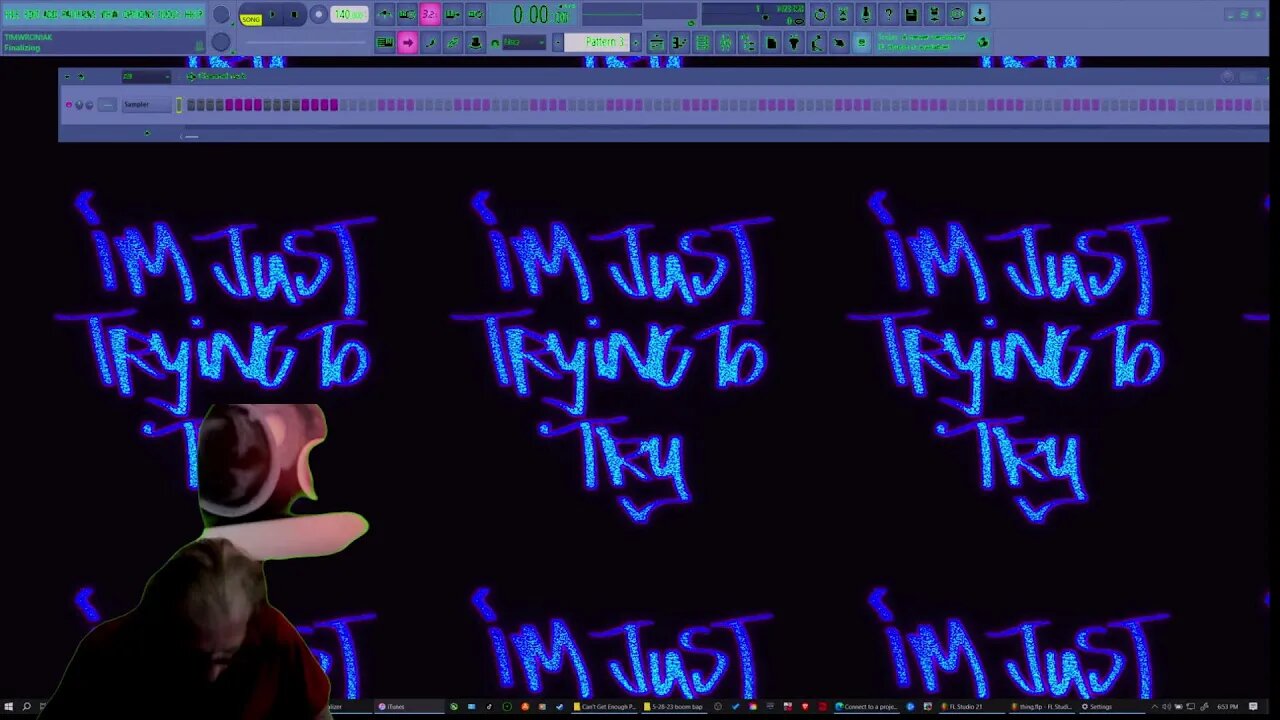Click the scissors audio editor icon
Screen dimensions: 1280x720
click(x=842, y=14)
